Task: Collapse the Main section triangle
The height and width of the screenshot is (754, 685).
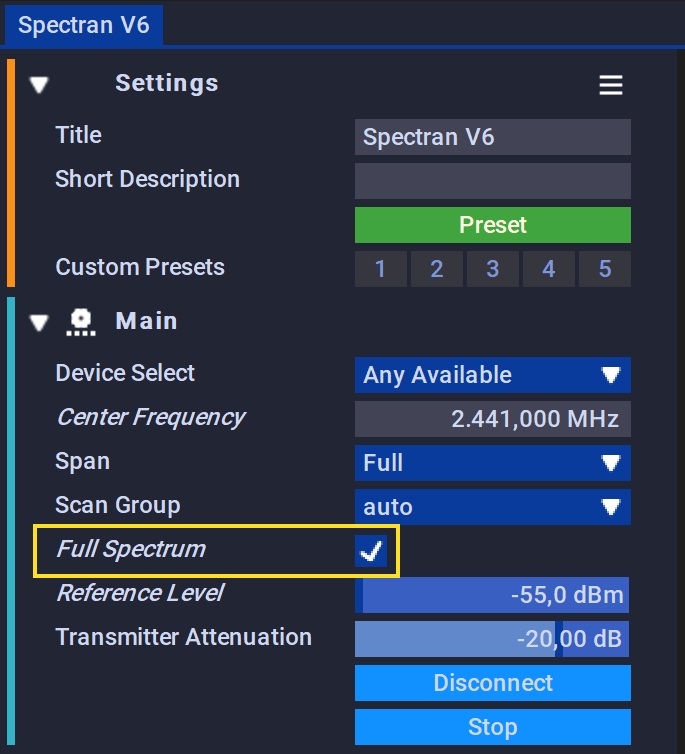Action: tap(39, 323)
